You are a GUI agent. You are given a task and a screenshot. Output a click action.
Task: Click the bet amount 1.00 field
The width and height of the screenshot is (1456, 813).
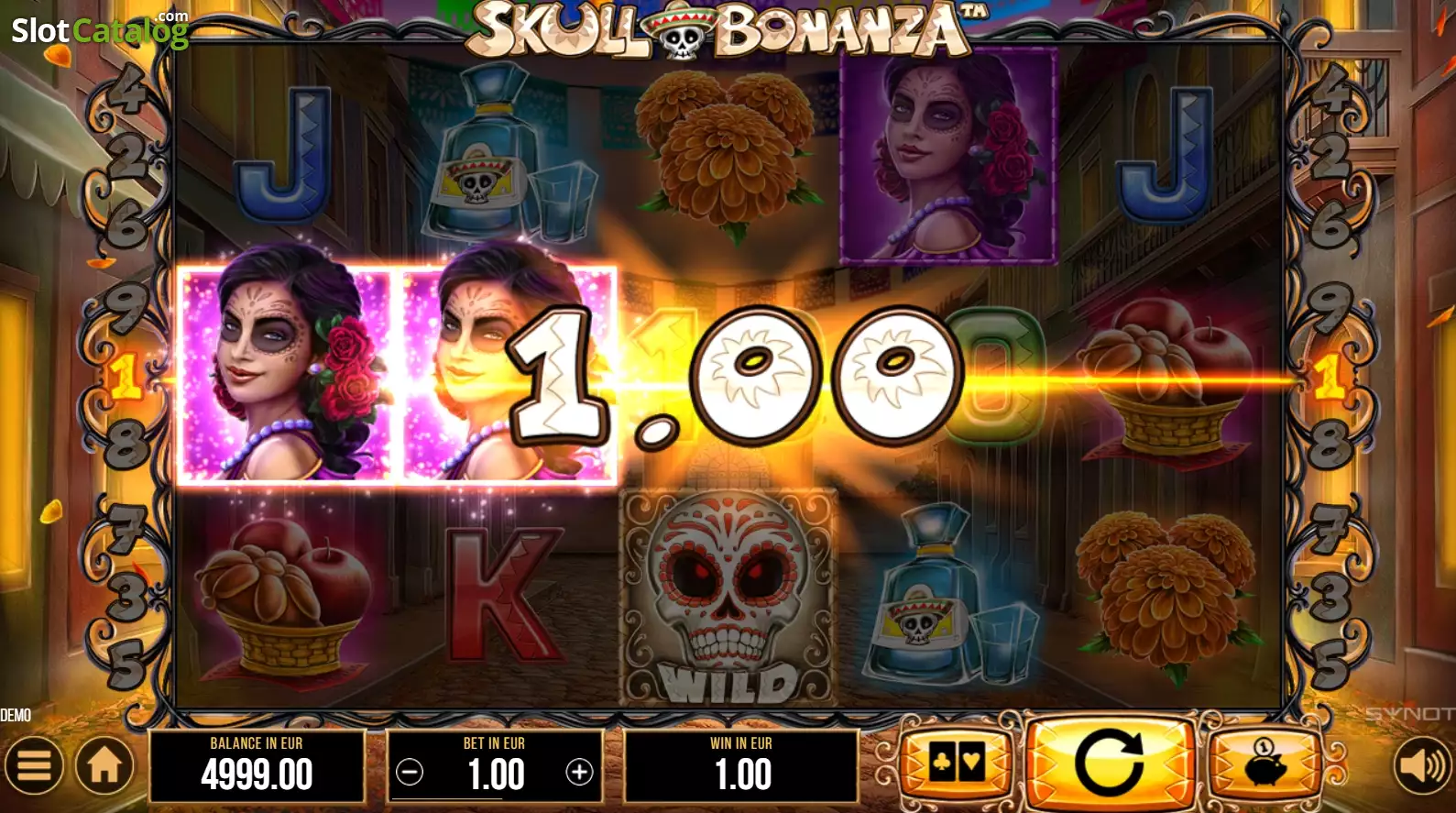point(496,775)
